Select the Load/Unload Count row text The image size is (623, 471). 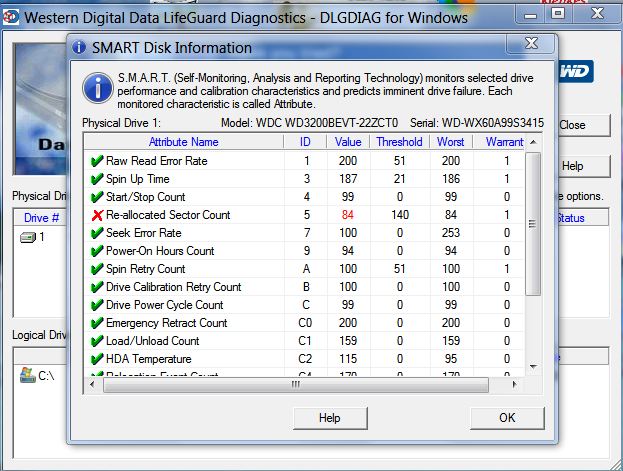click(x=153, y=341)
